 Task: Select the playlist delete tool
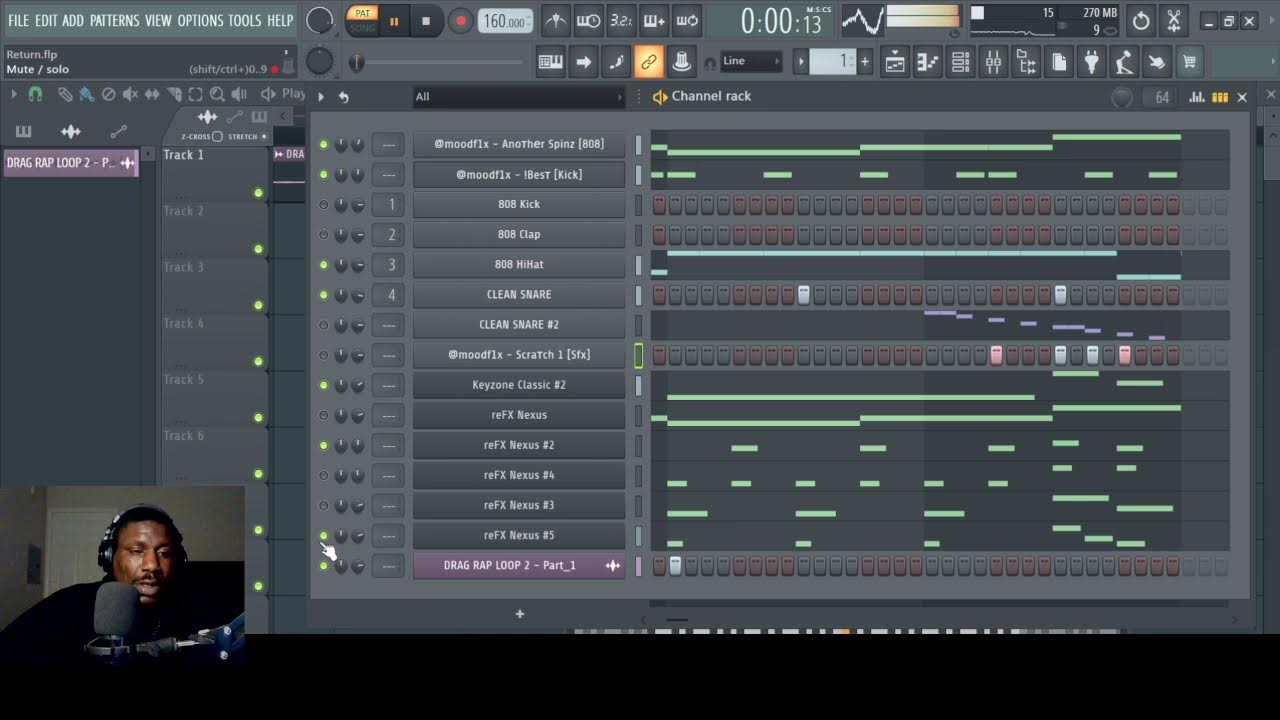[x=108, y=94]
